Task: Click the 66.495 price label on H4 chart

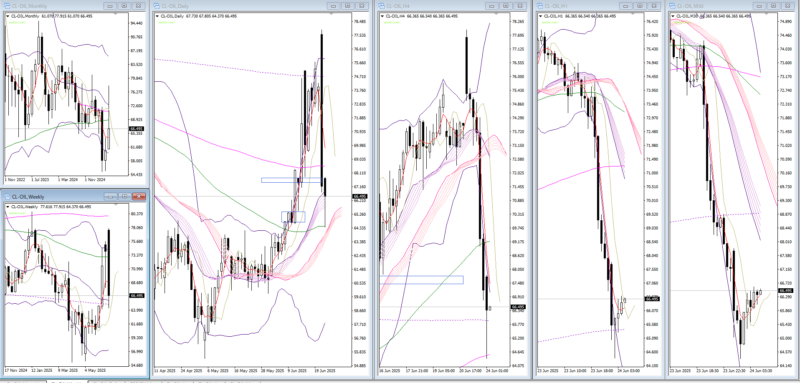Action: (517, 307)
